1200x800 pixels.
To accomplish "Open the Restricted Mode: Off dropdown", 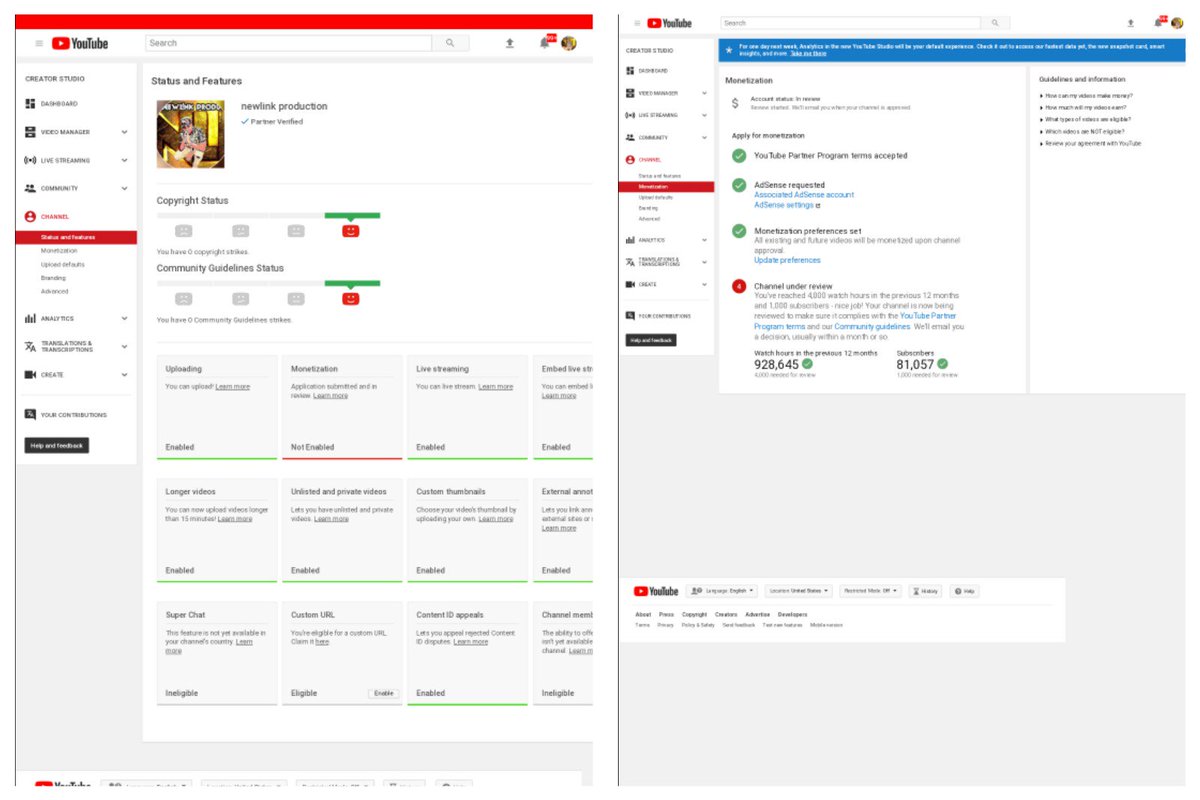I will [870, 591].
